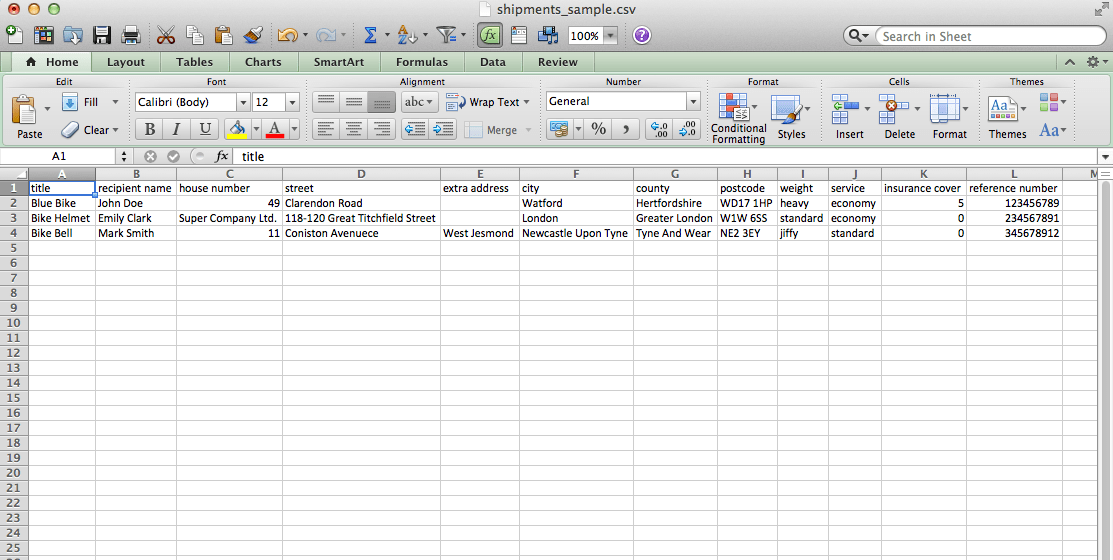Open the Charts tab
The image size is (1113, 560).
click(263, 62)
